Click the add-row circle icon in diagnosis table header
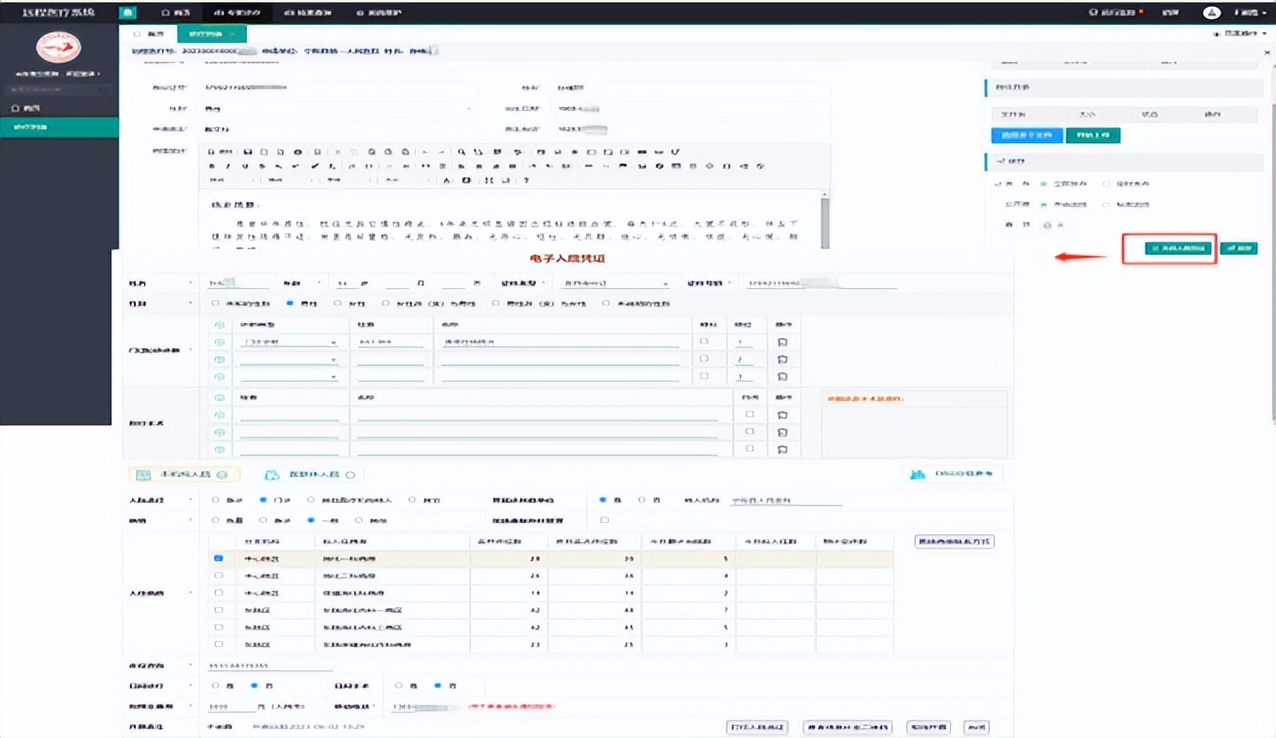 [x=220, y=325]
